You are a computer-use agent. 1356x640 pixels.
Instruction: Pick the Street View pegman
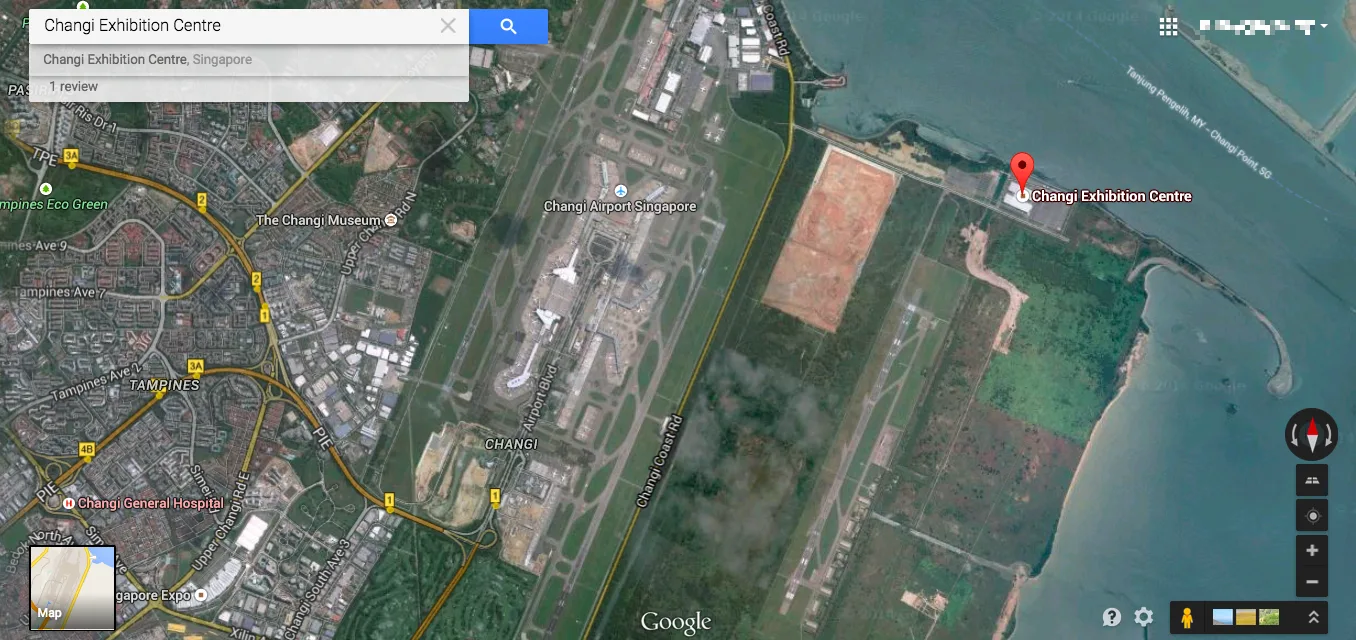point(1187,618)
